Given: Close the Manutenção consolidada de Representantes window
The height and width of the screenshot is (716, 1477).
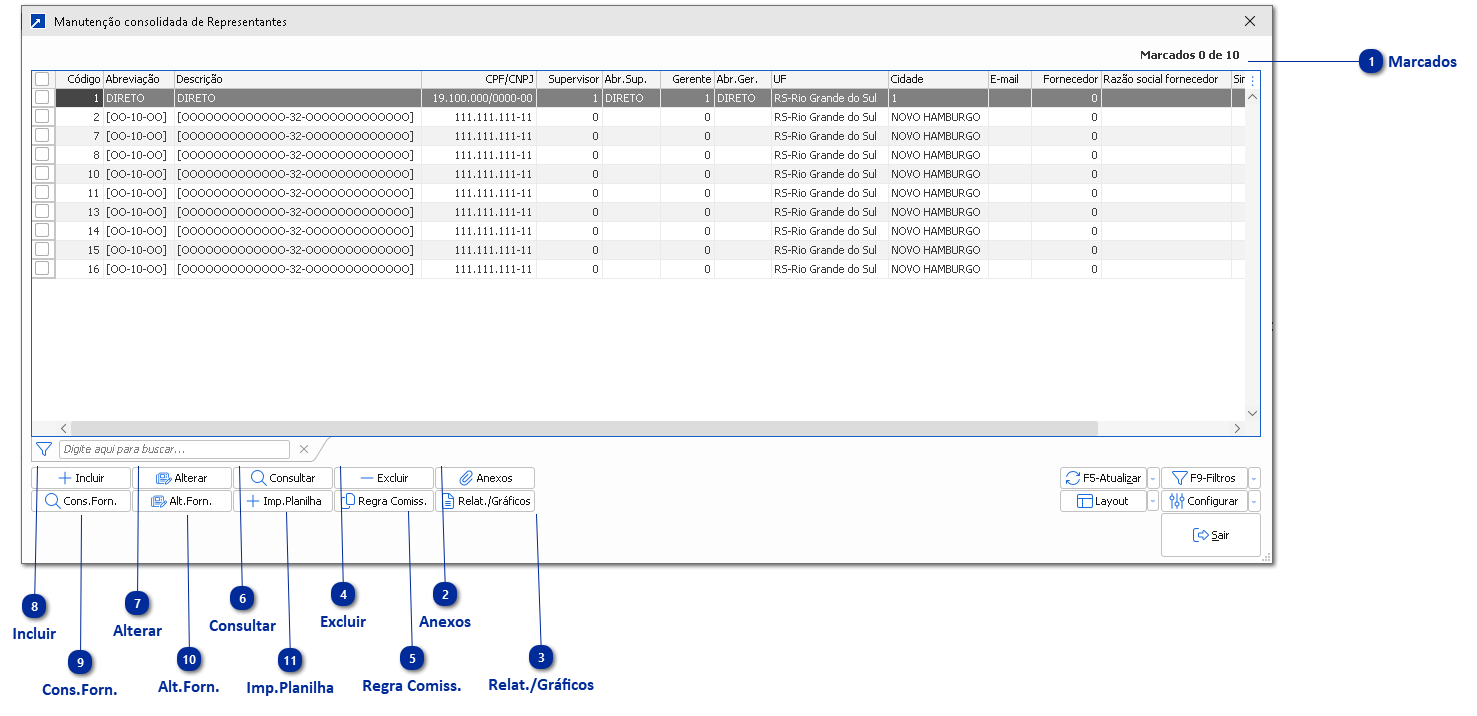Looking at the screenshot, I should [1250, 20].
